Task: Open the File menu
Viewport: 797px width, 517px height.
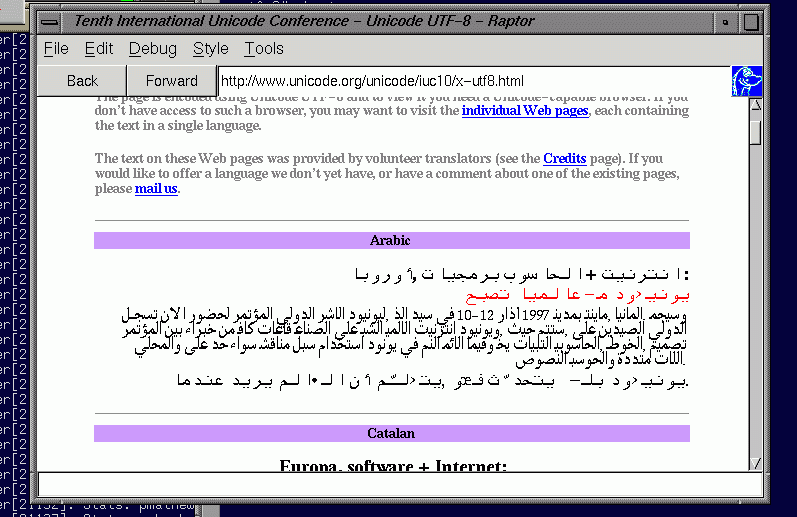Action: pos(56,49)
